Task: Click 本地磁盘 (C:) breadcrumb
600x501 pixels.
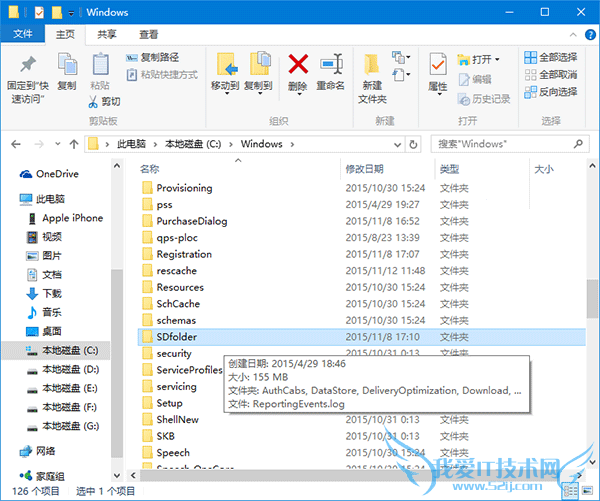Action: pyautogui.click(x=193, y=144)
